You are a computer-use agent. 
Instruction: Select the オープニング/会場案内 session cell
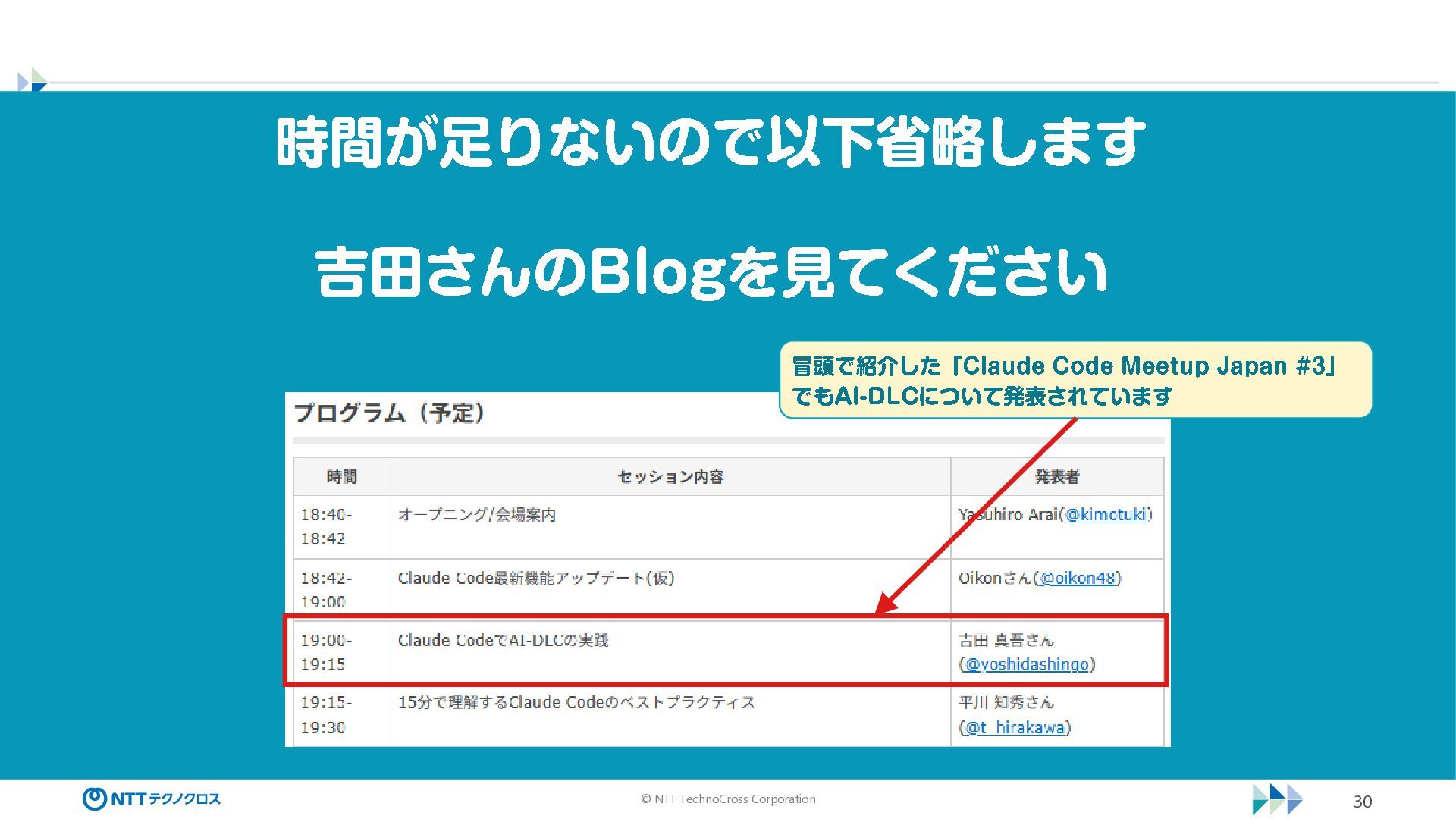point(477,515)
